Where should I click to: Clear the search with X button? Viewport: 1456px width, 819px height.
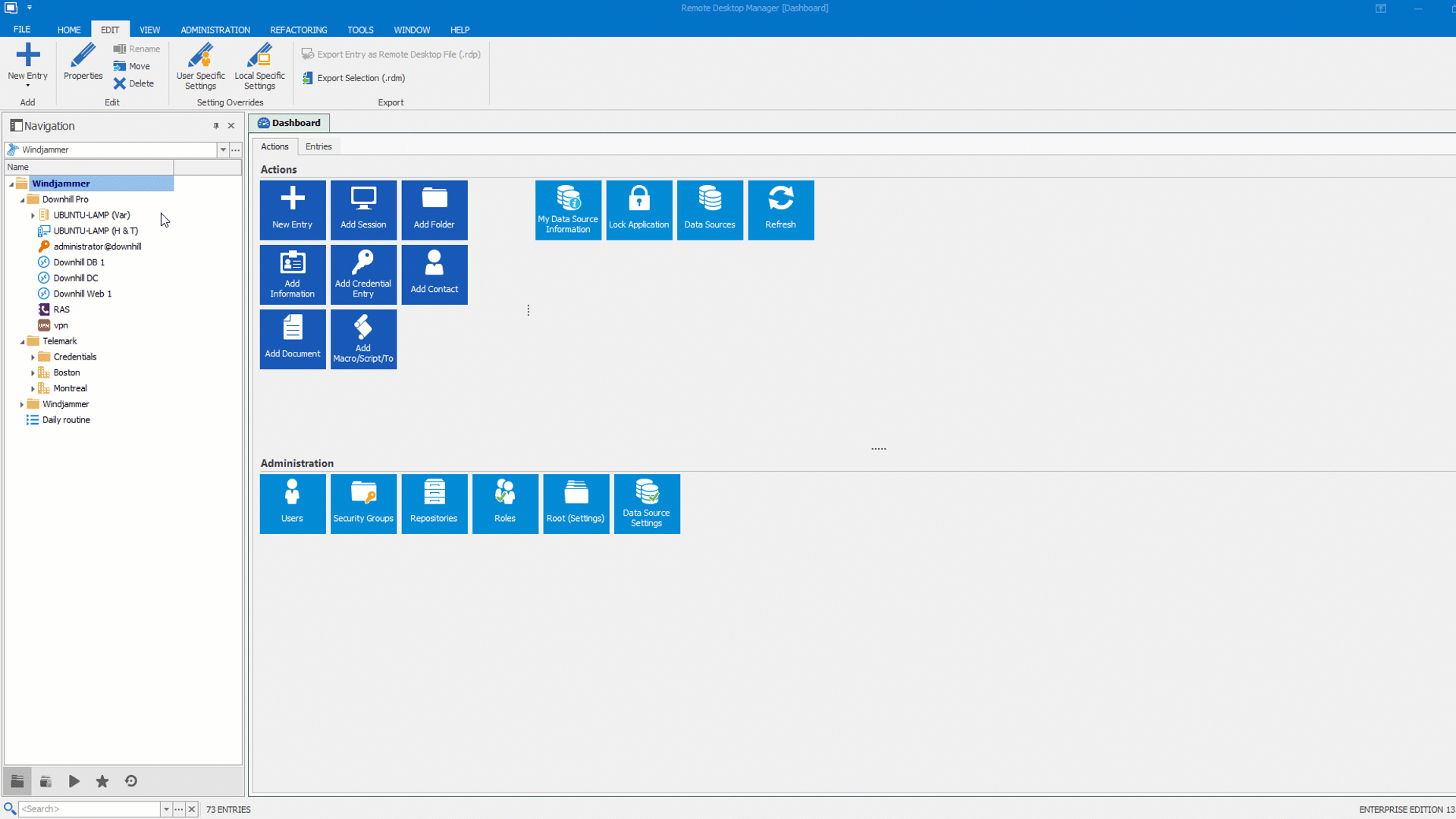coord(192,809)
